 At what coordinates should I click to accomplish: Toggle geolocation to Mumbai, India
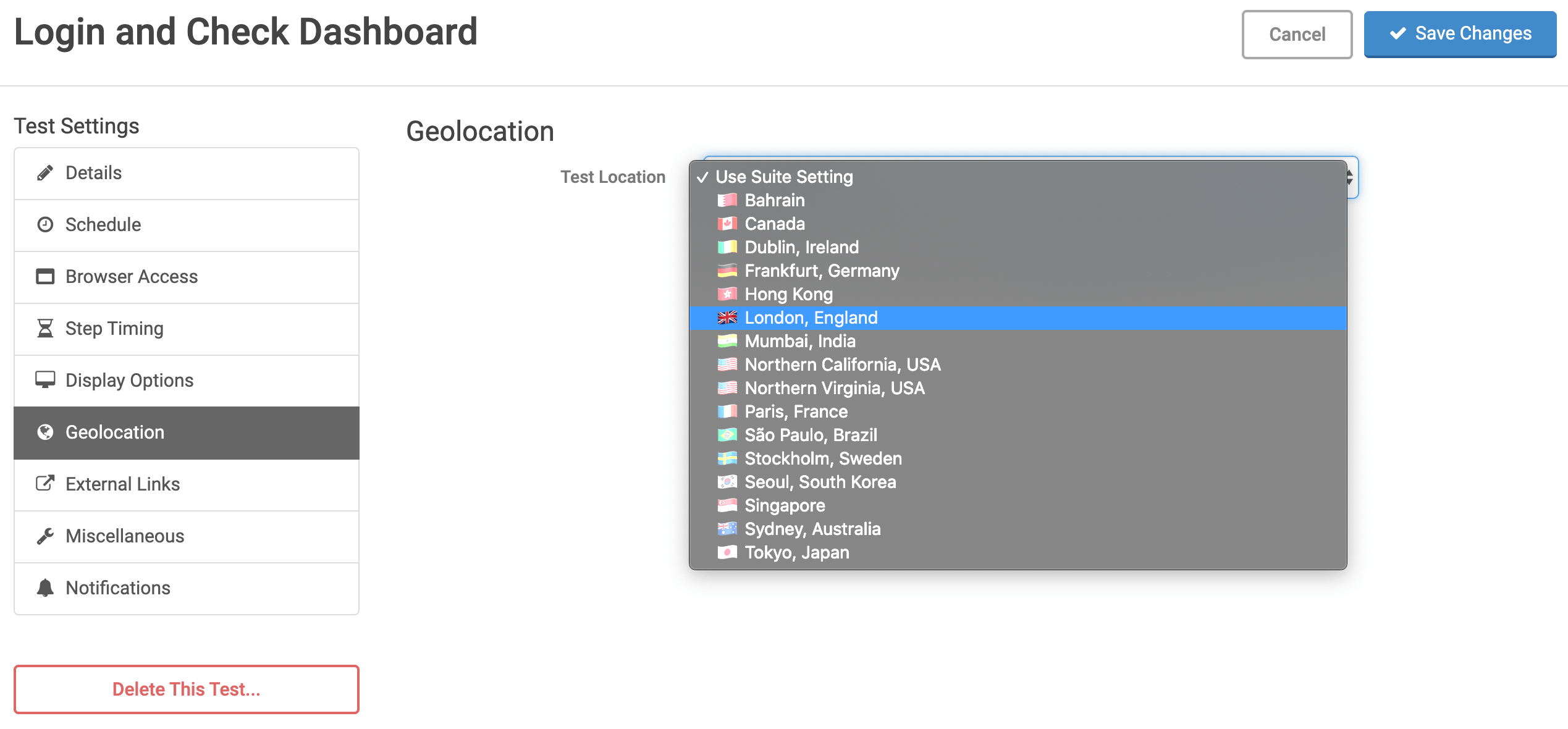tap(799, 340)
